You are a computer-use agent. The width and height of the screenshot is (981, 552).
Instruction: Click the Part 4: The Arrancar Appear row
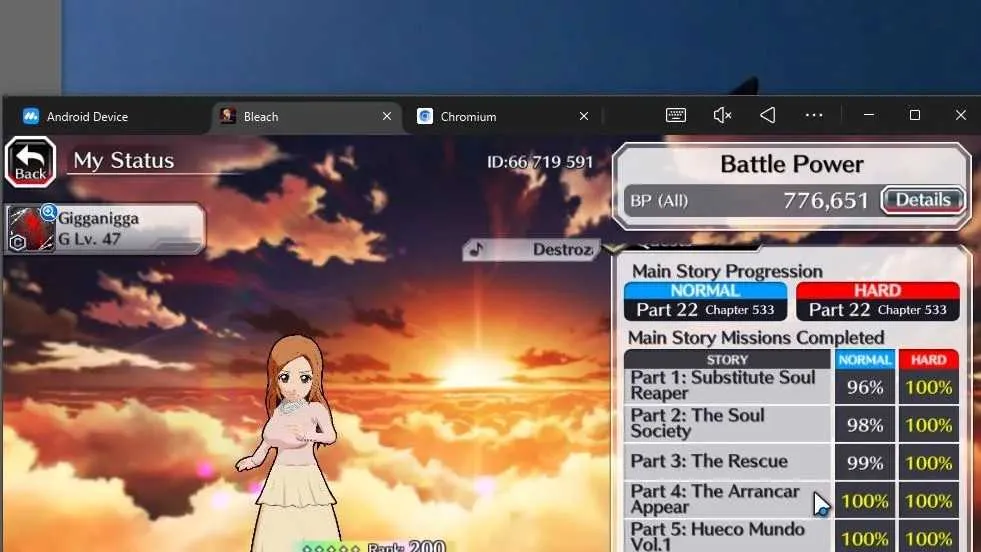[x=791, y=499]
